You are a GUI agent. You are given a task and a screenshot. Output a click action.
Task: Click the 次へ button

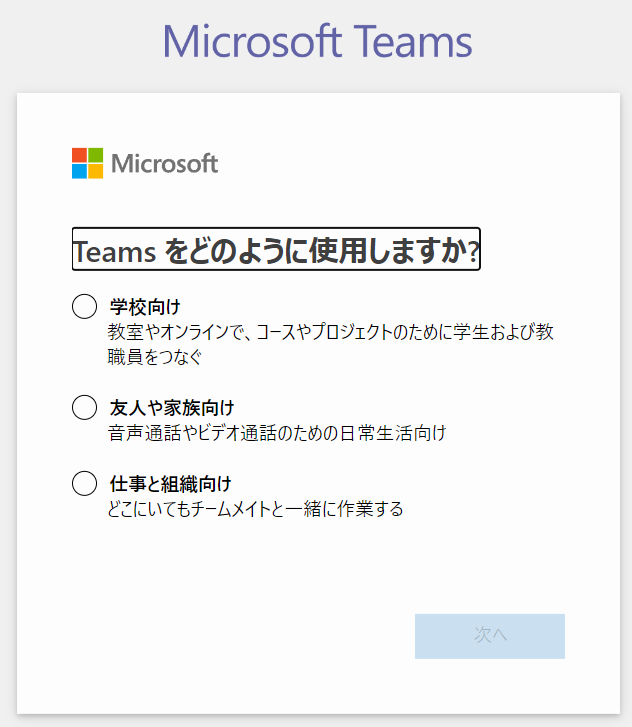(490, 636)
